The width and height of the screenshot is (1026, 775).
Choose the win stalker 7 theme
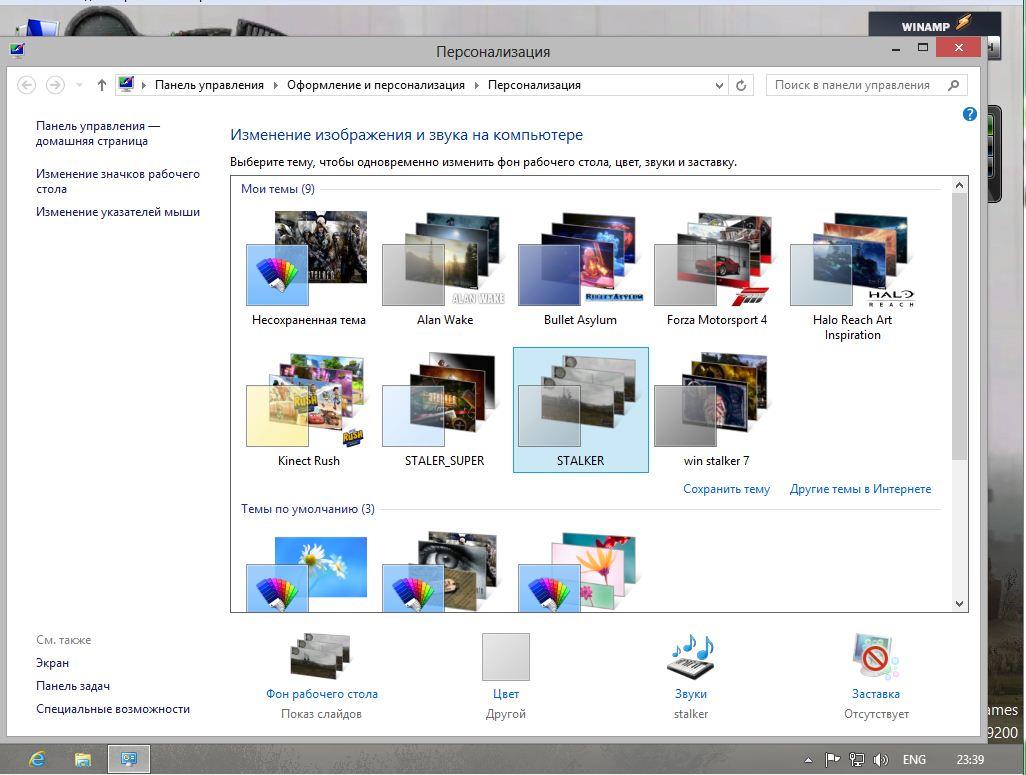[x=716, y=410]
